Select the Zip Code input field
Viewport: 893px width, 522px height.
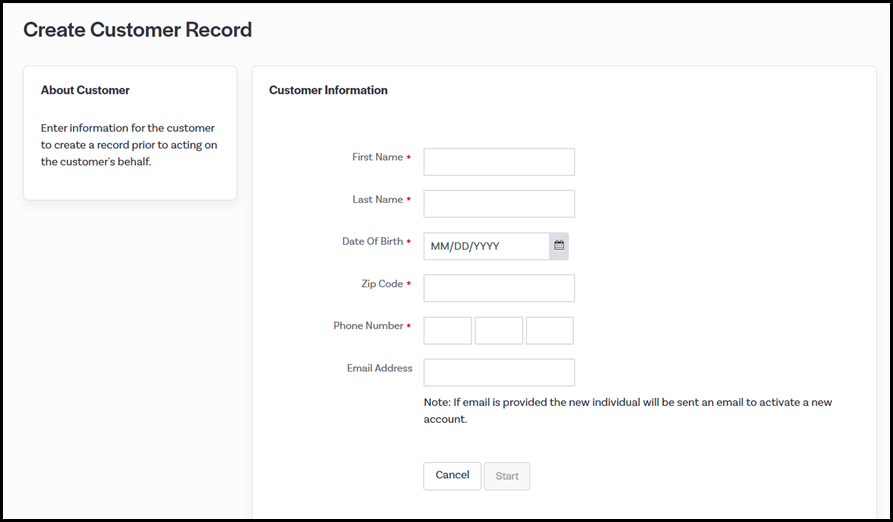tap(499, 288)
